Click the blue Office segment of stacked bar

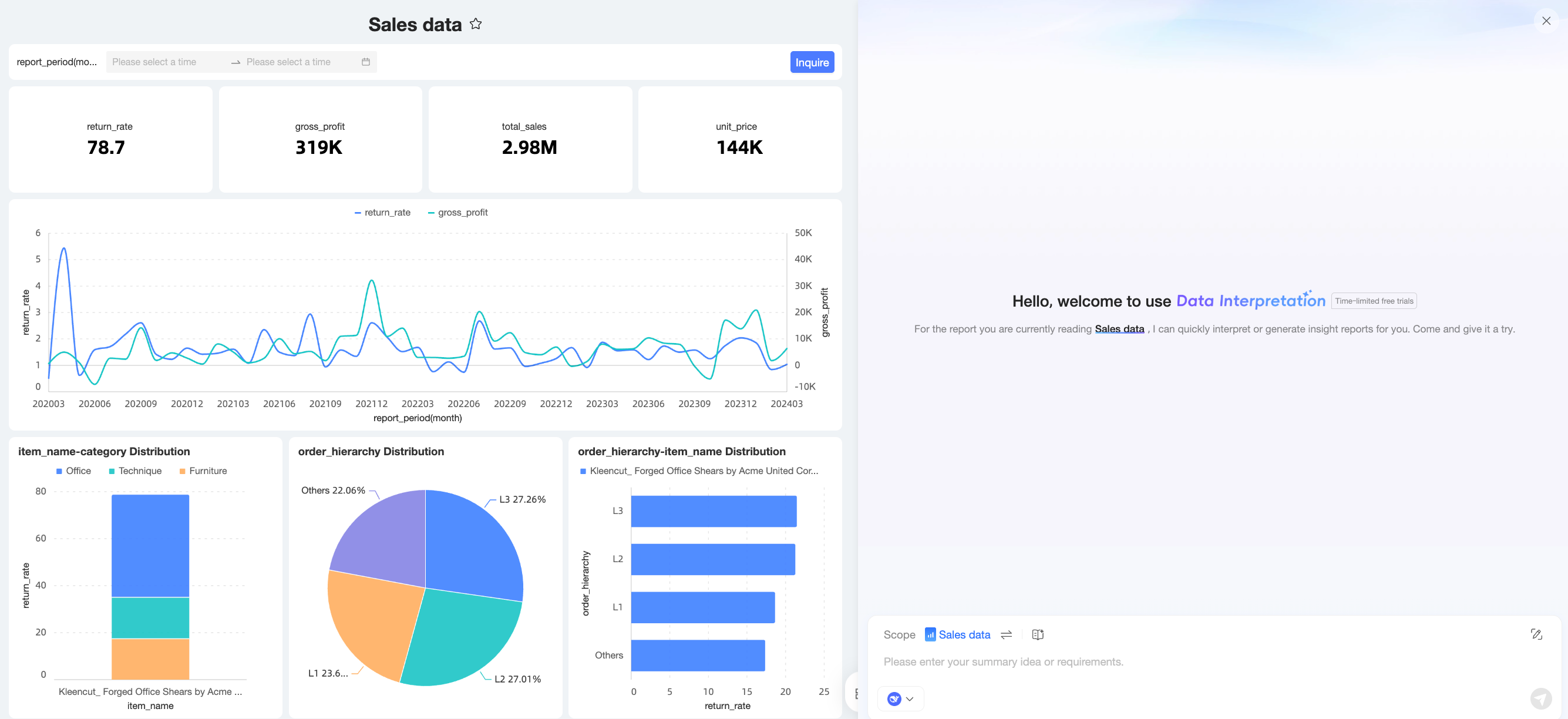pos(150,546)
